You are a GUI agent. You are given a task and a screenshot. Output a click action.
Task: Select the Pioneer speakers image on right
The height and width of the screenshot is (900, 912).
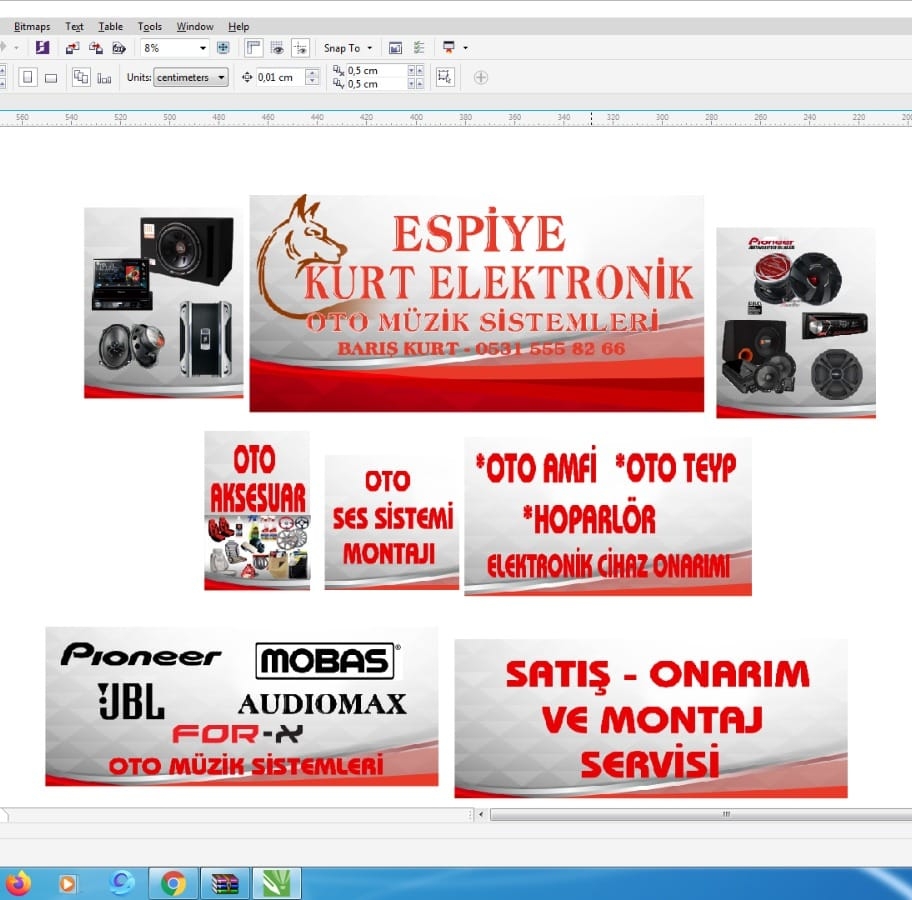tap(796, 323)
